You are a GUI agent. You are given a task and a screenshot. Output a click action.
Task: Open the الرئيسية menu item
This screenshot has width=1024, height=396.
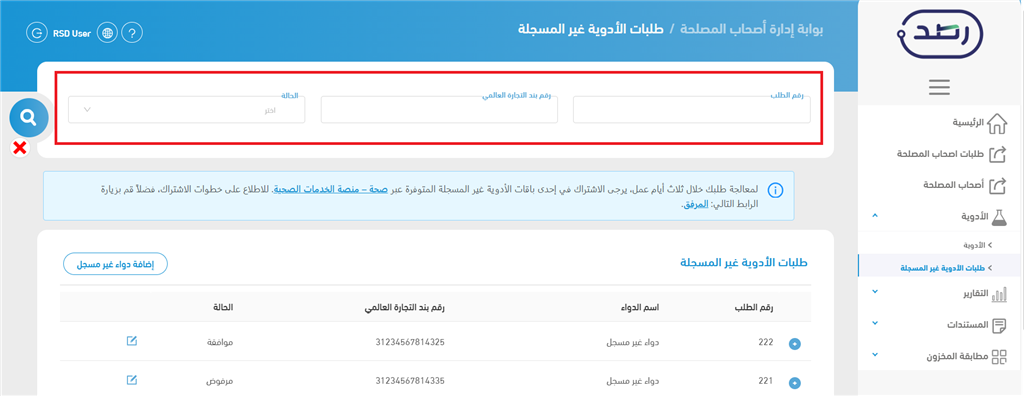(x=968, y=123)
